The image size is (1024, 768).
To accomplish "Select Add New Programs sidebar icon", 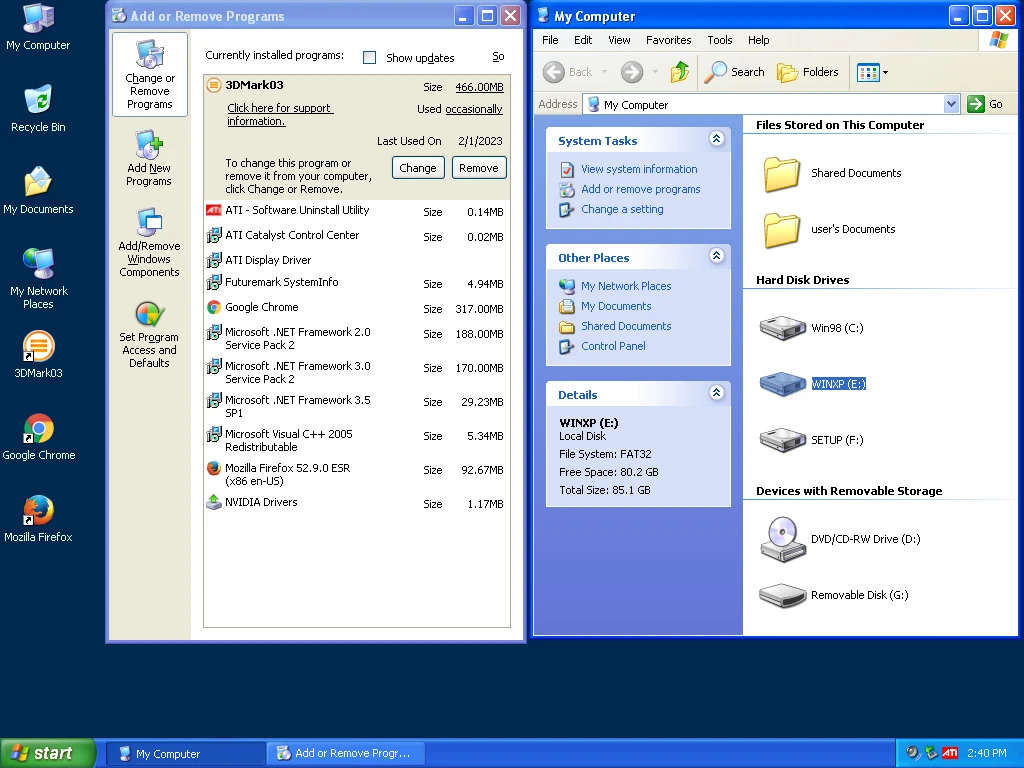I will (x=149, y=159).
